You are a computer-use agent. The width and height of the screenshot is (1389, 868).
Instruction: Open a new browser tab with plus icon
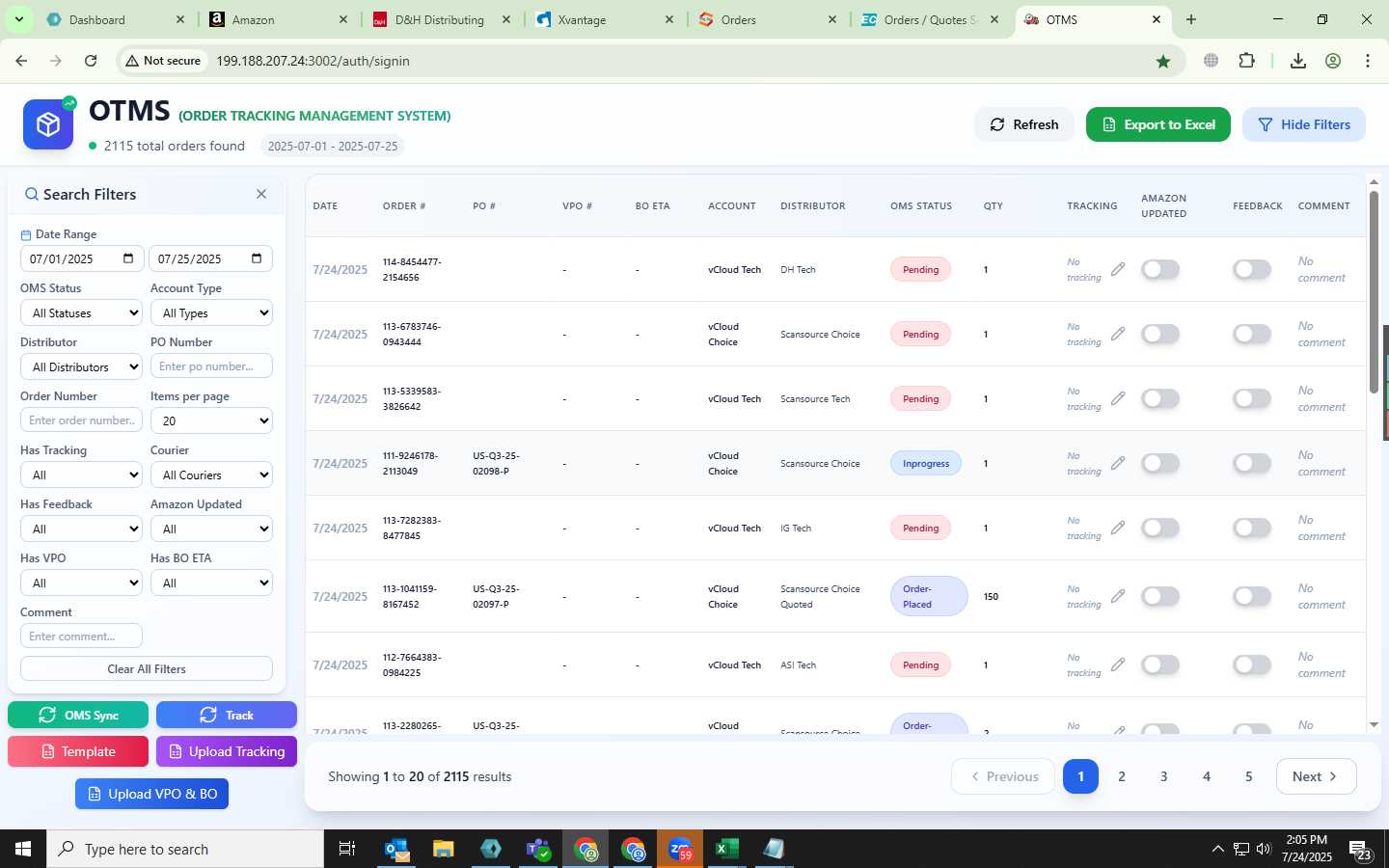[1191, 19]
